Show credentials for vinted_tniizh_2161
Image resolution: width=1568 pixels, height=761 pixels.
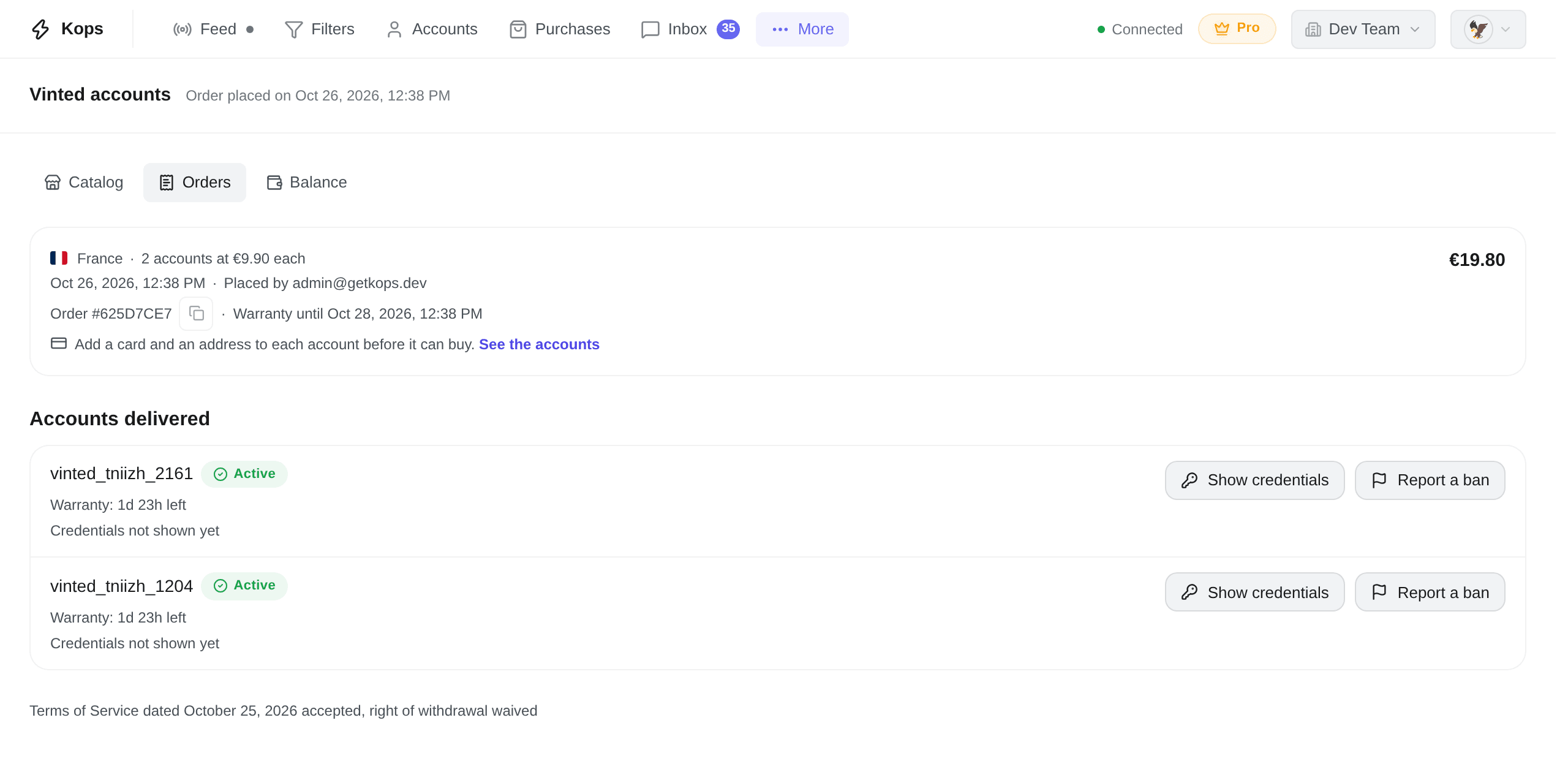[x=1254, y=480]
